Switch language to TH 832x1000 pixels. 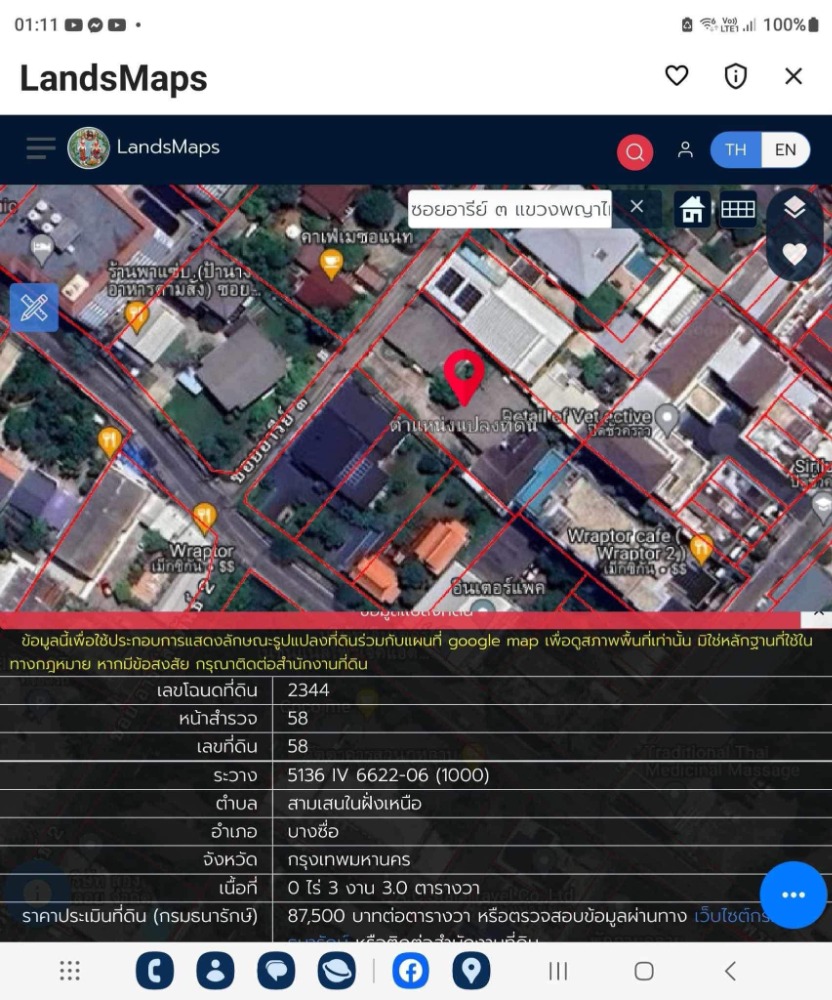tap(736, 150)
